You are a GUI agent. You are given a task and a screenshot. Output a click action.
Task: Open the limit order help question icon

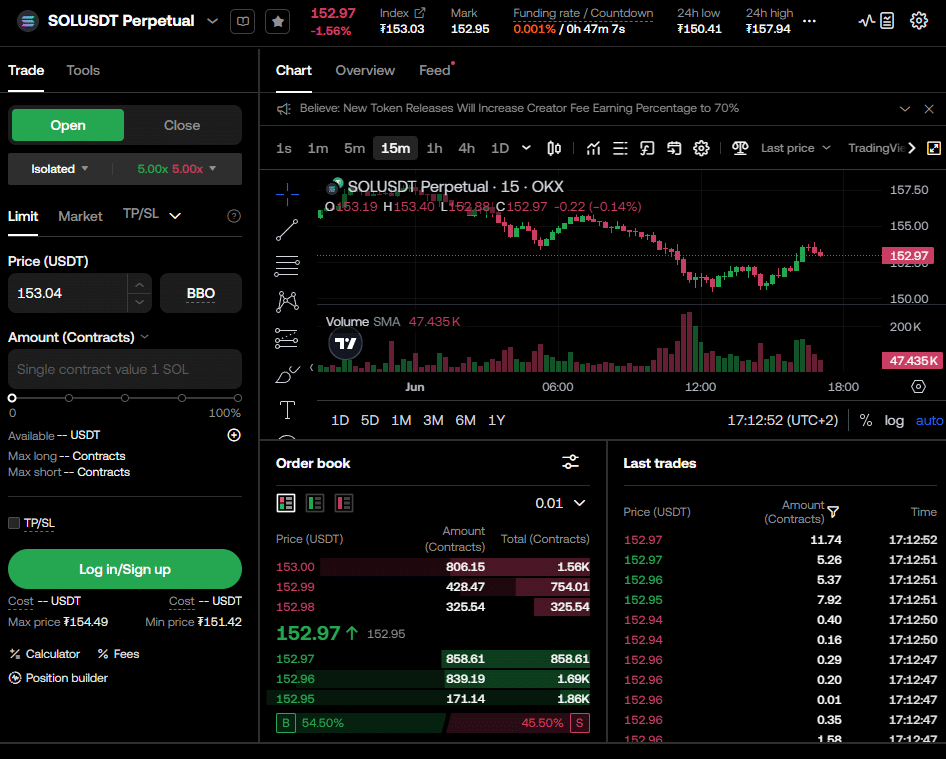point(234,216)
